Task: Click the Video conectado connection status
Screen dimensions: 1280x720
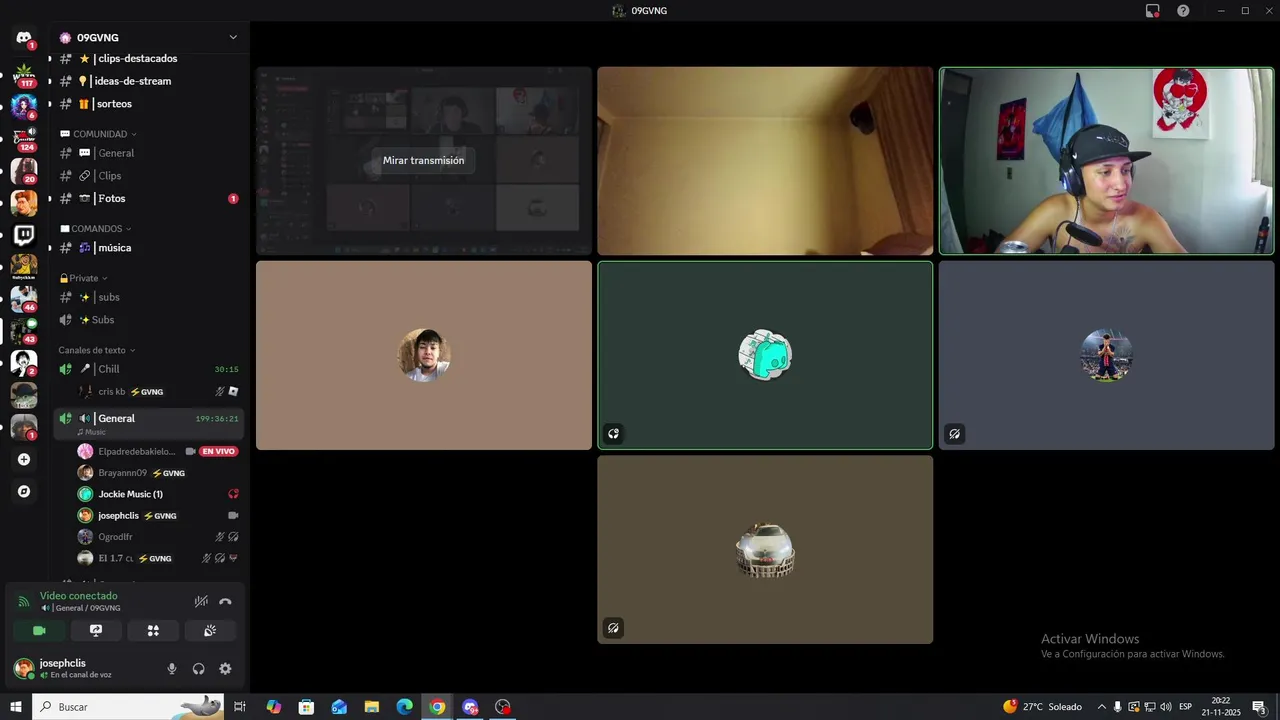Action: [79, 596]
